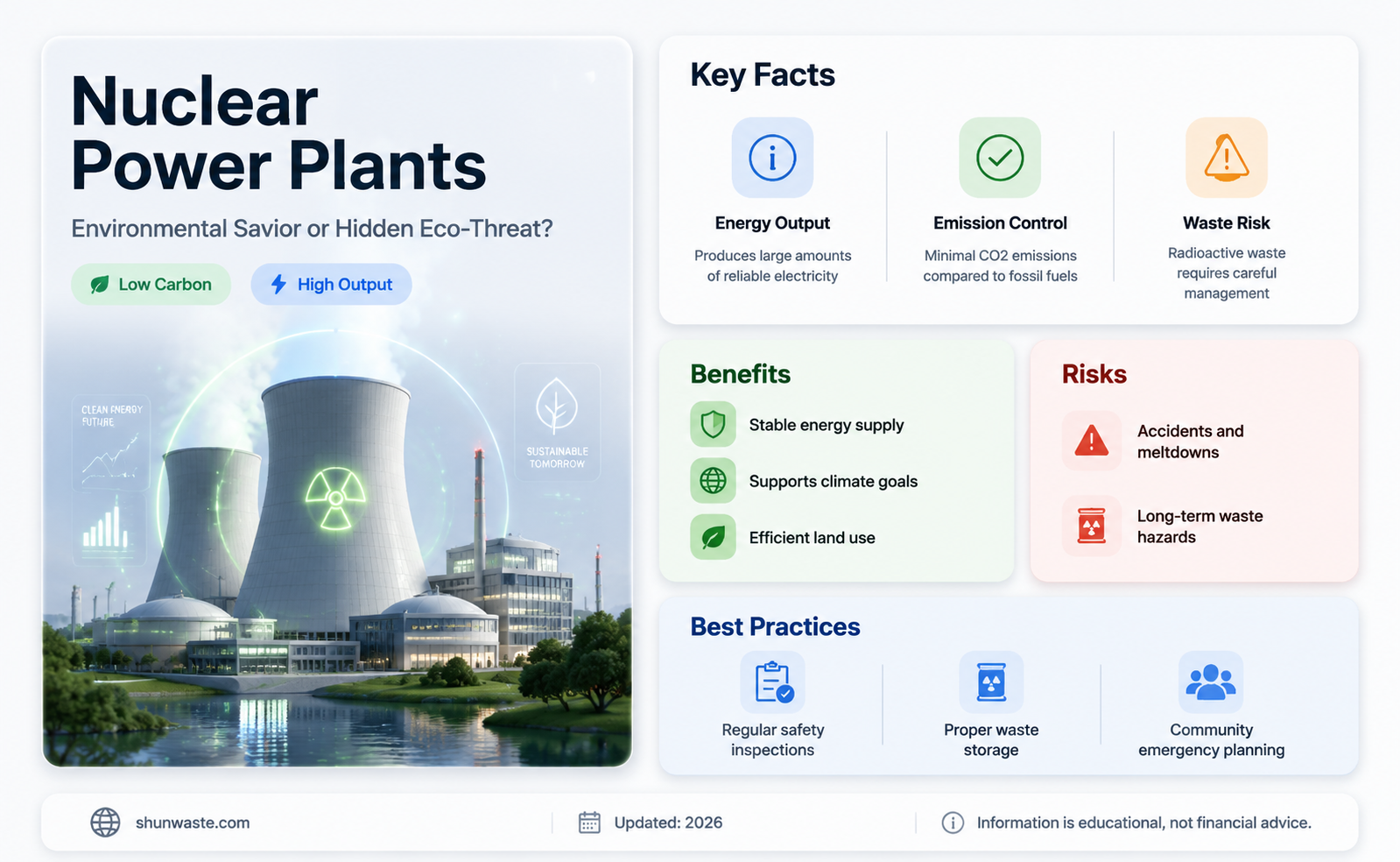1400x862 pixels.
Task: Click the Benefits heading
Action: [740, 374]
